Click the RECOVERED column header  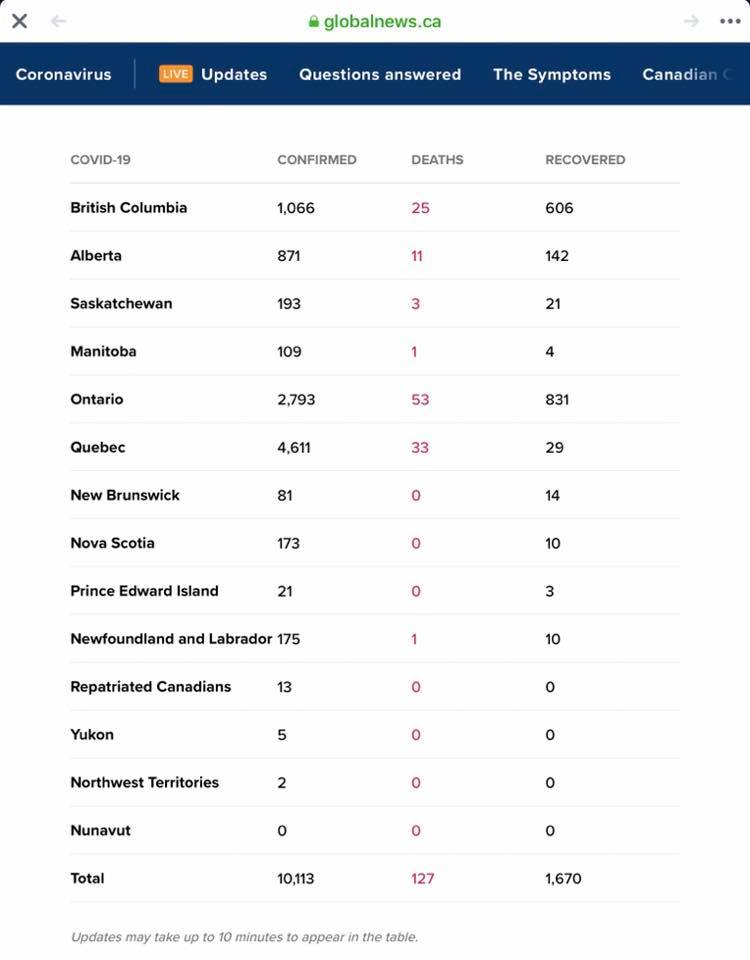585,160
